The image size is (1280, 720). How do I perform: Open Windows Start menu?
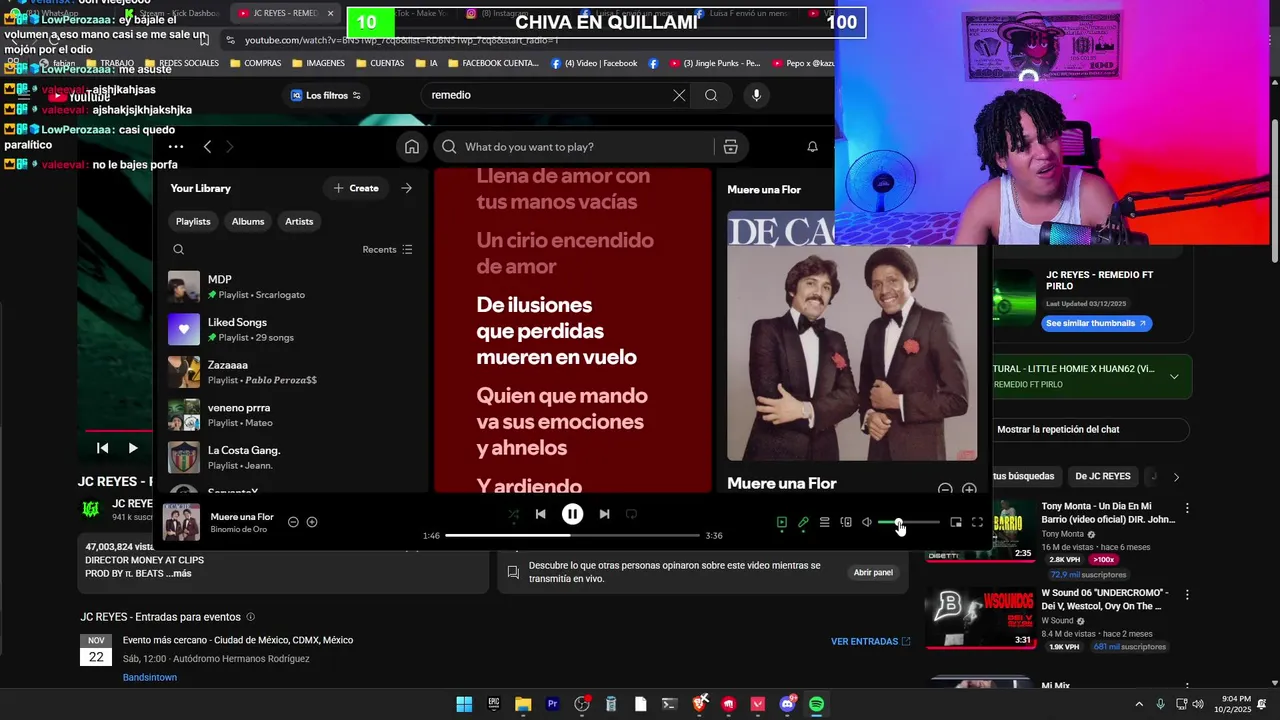[464, 704]
